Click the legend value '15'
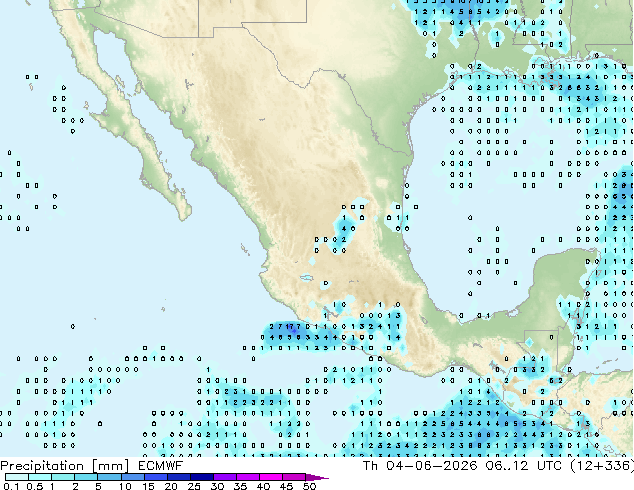 [x=148, y=486]
